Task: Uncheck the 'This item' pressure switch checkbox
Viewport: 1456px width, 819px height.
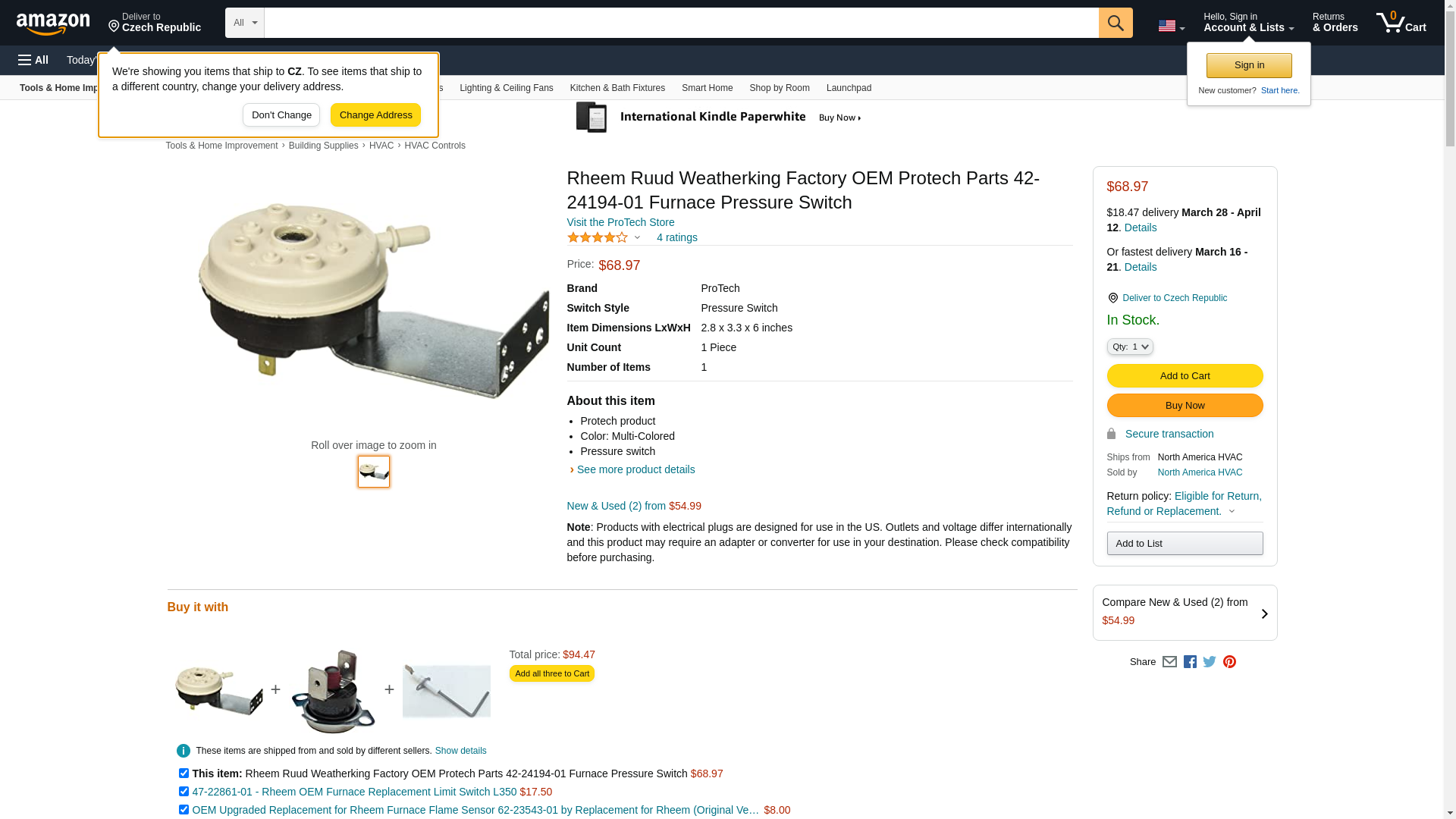Action: 184,773
